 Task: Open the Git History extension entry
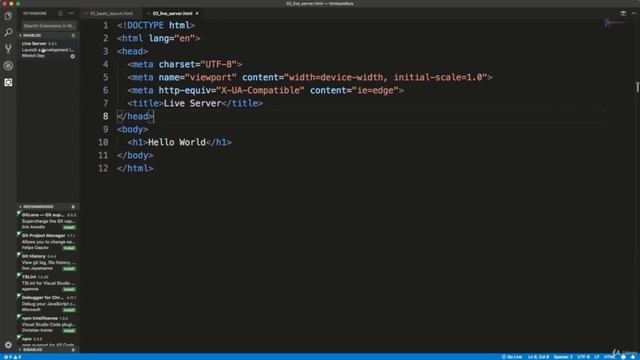48,262
